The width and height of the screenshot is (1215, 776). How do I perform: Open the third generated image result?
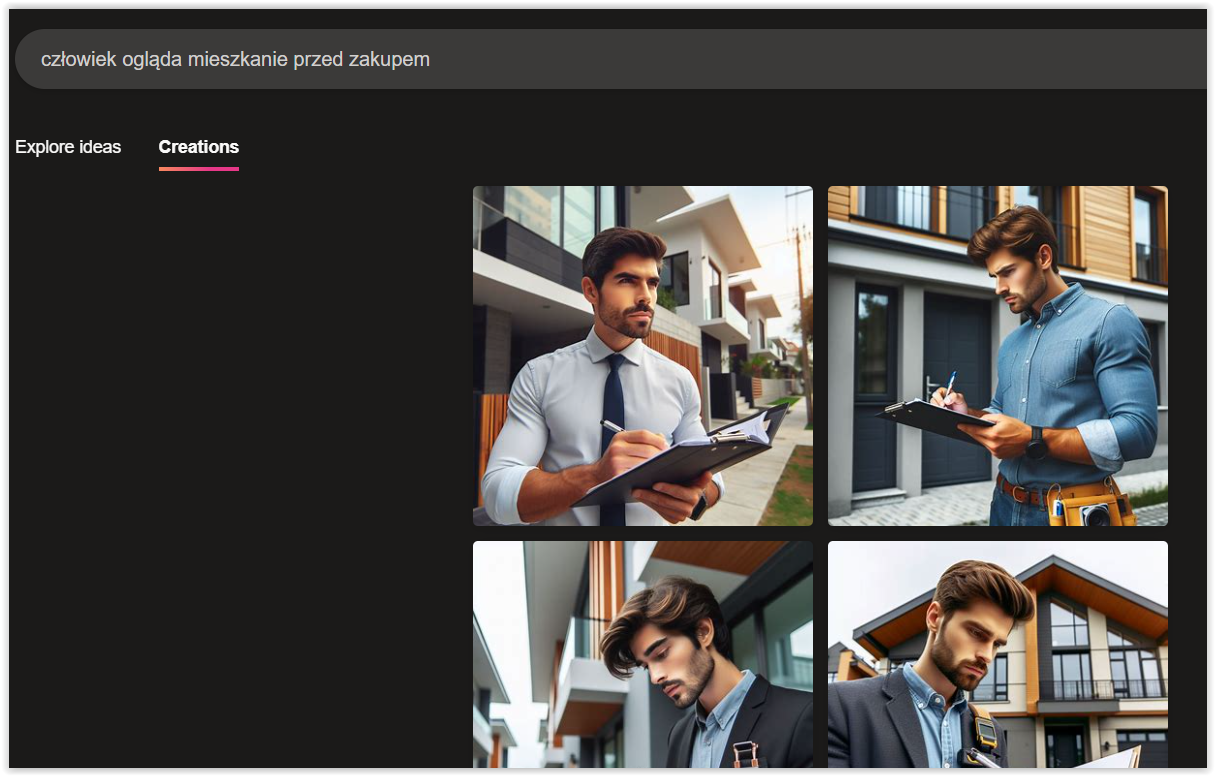tap(642, 654)
